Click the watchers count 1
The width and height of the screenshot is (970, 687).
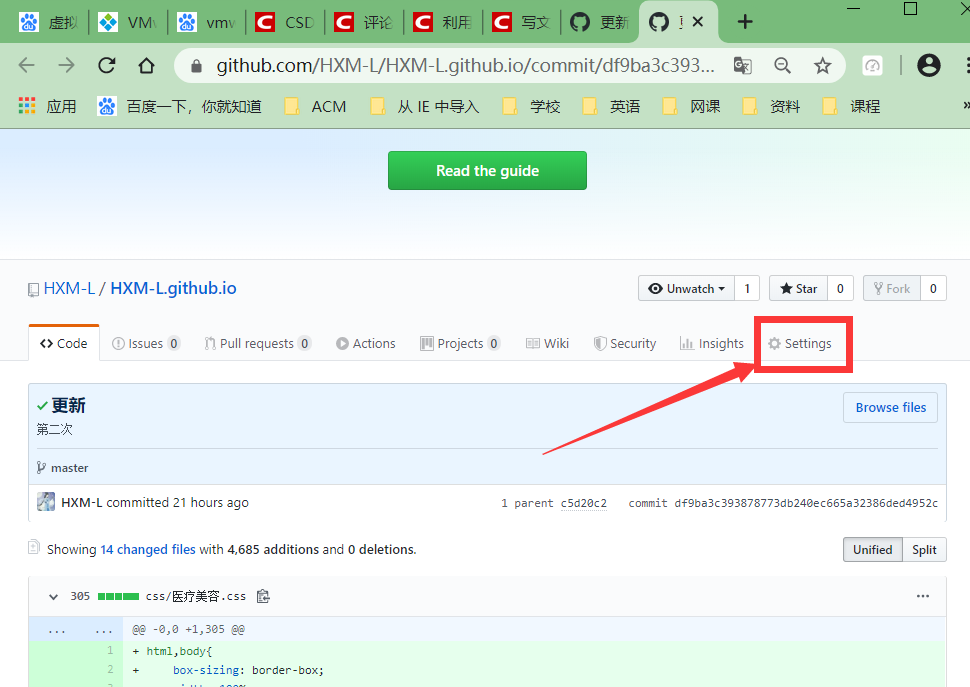[747, 289]
